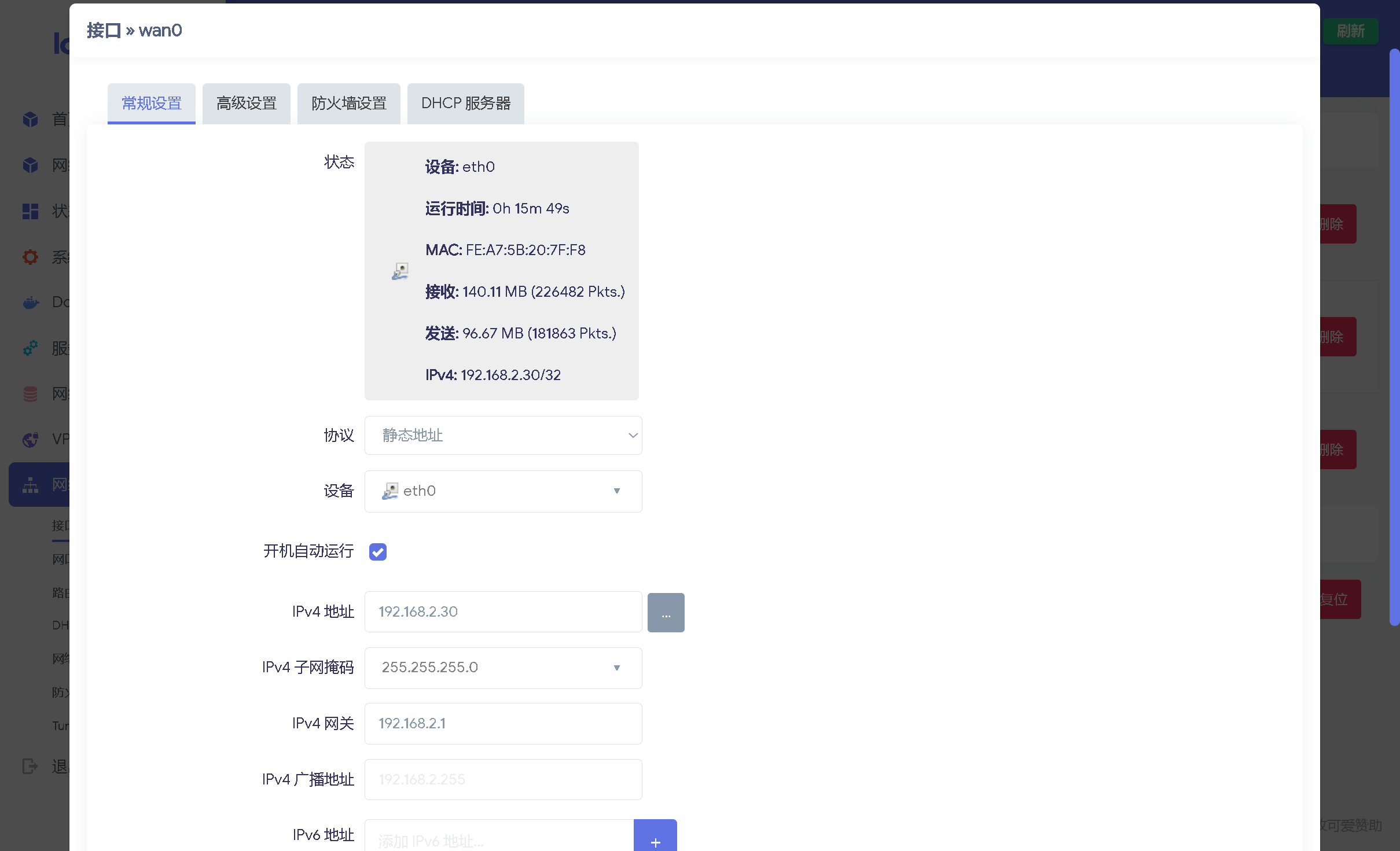Click the red database stack icon in the sidebar
This screenshot has width=1400, height=851.
coord(30,394)
